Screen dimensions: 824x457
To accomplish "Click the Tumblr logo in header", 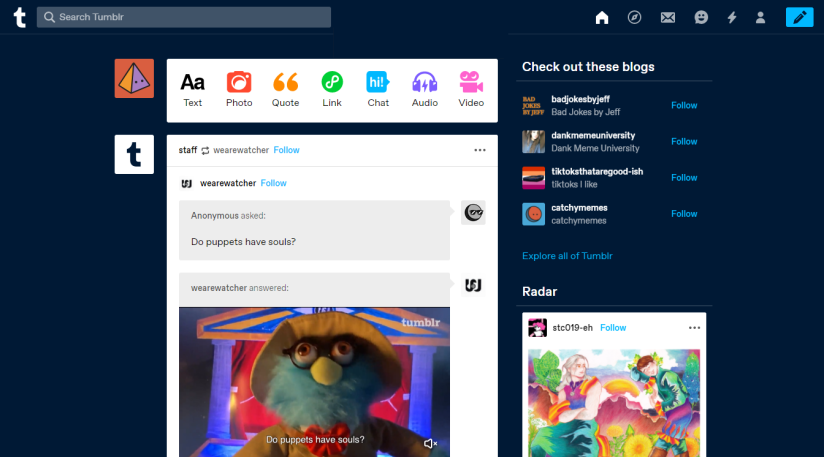I will [x=19, y=17].
